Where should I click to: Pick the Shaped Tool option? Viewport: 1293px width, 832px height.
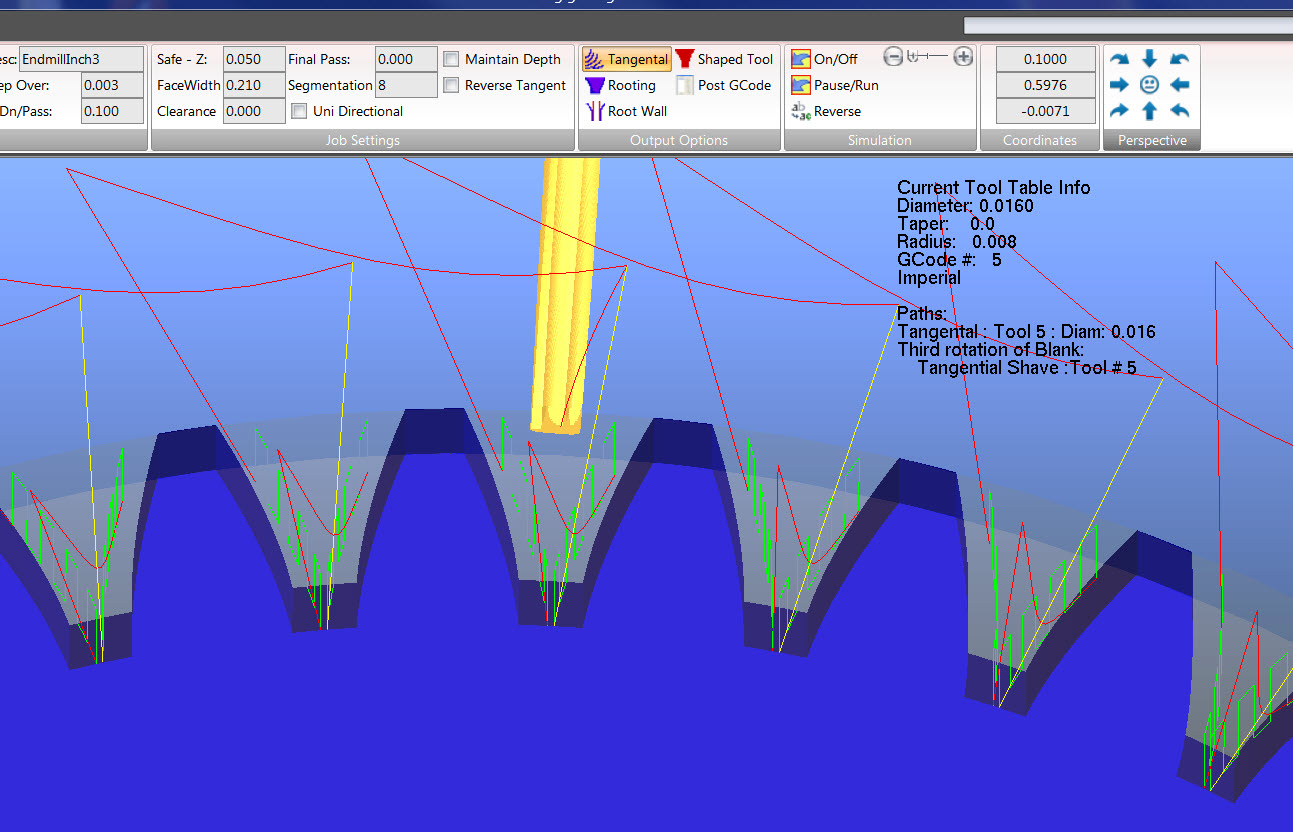pyautogui.click(x=724, y=59)
